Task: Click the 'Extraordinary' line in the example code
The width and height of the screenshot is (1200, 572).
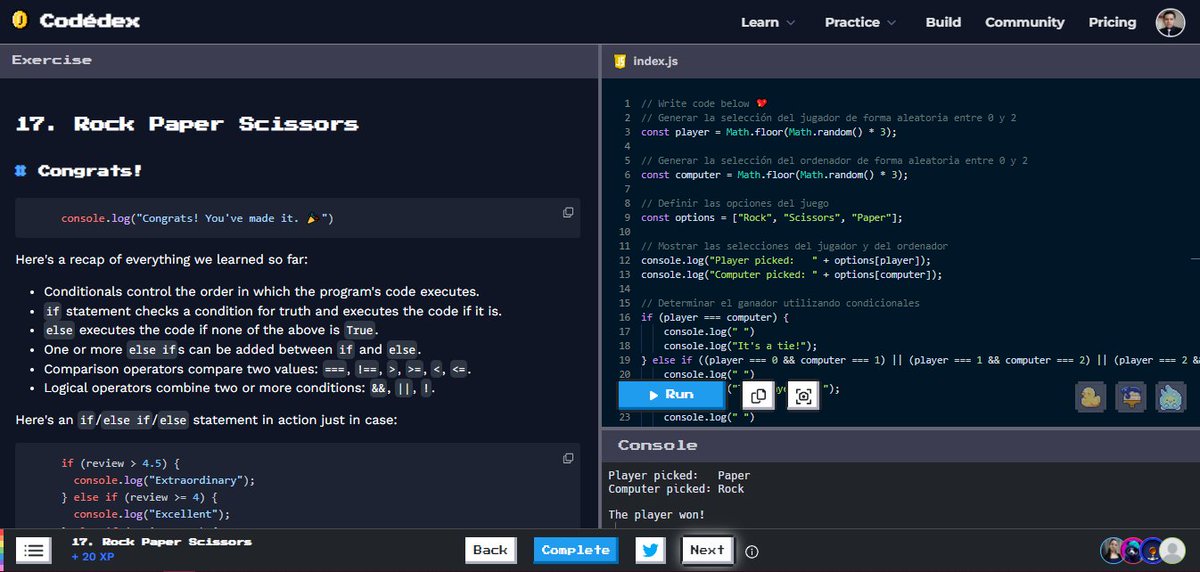Action: [x=164, y=479]
